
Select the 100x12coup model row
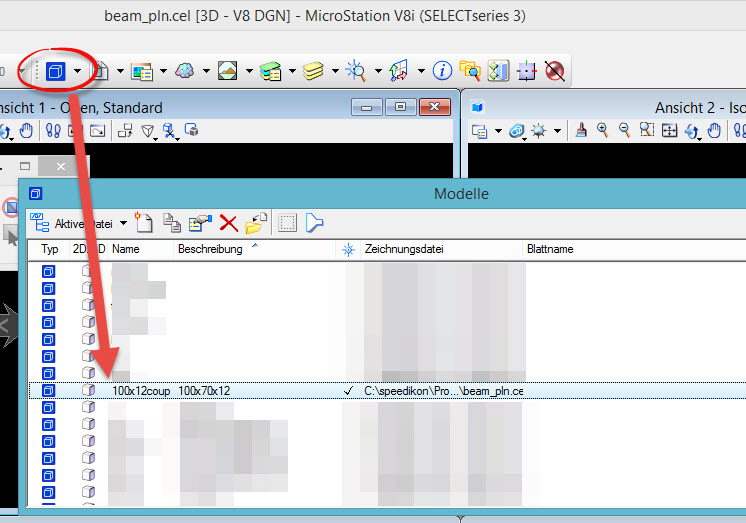point(387,391)
